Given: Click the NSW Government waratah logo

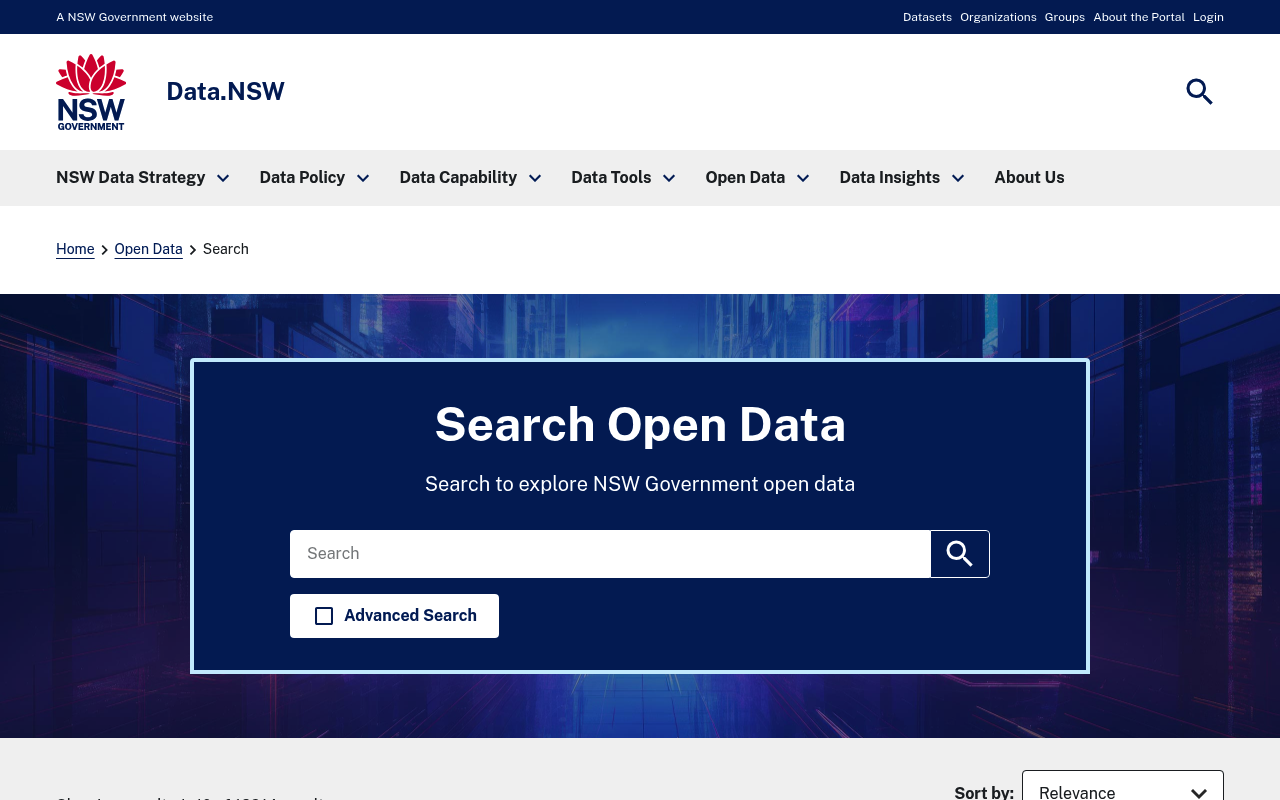Looking at the screenshot, I should [x=91, y=92].
